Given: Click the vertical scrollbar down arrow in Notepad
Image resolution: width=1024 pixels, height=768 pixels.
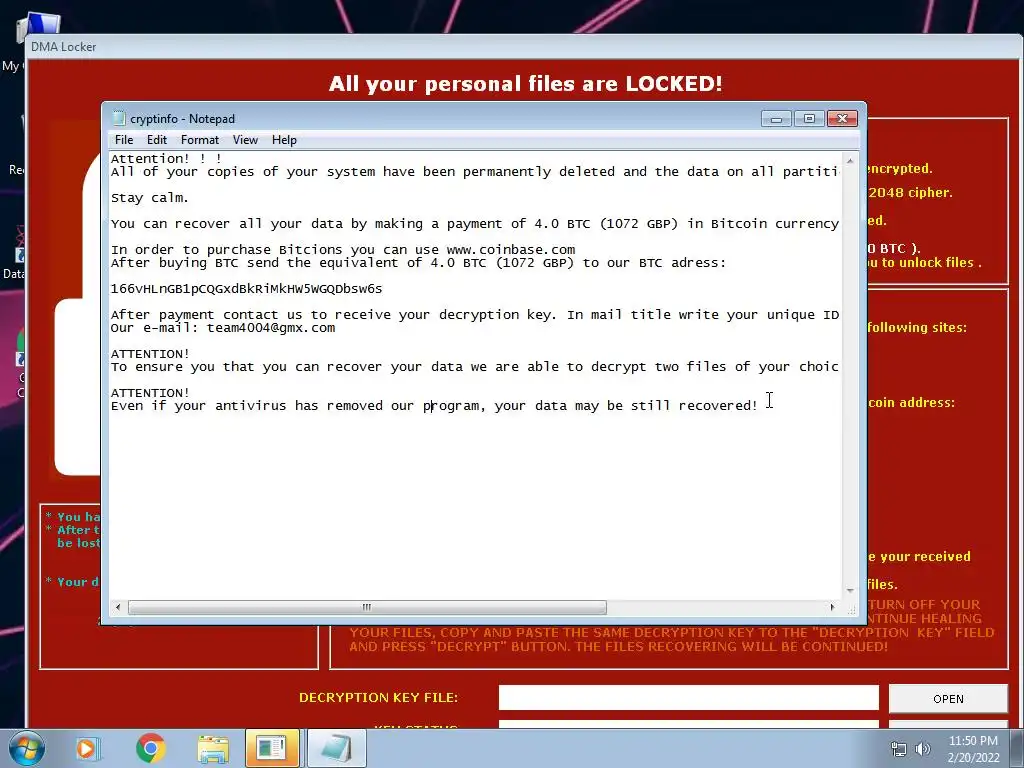Looking at the screenshot, I should tap(850, 590).
